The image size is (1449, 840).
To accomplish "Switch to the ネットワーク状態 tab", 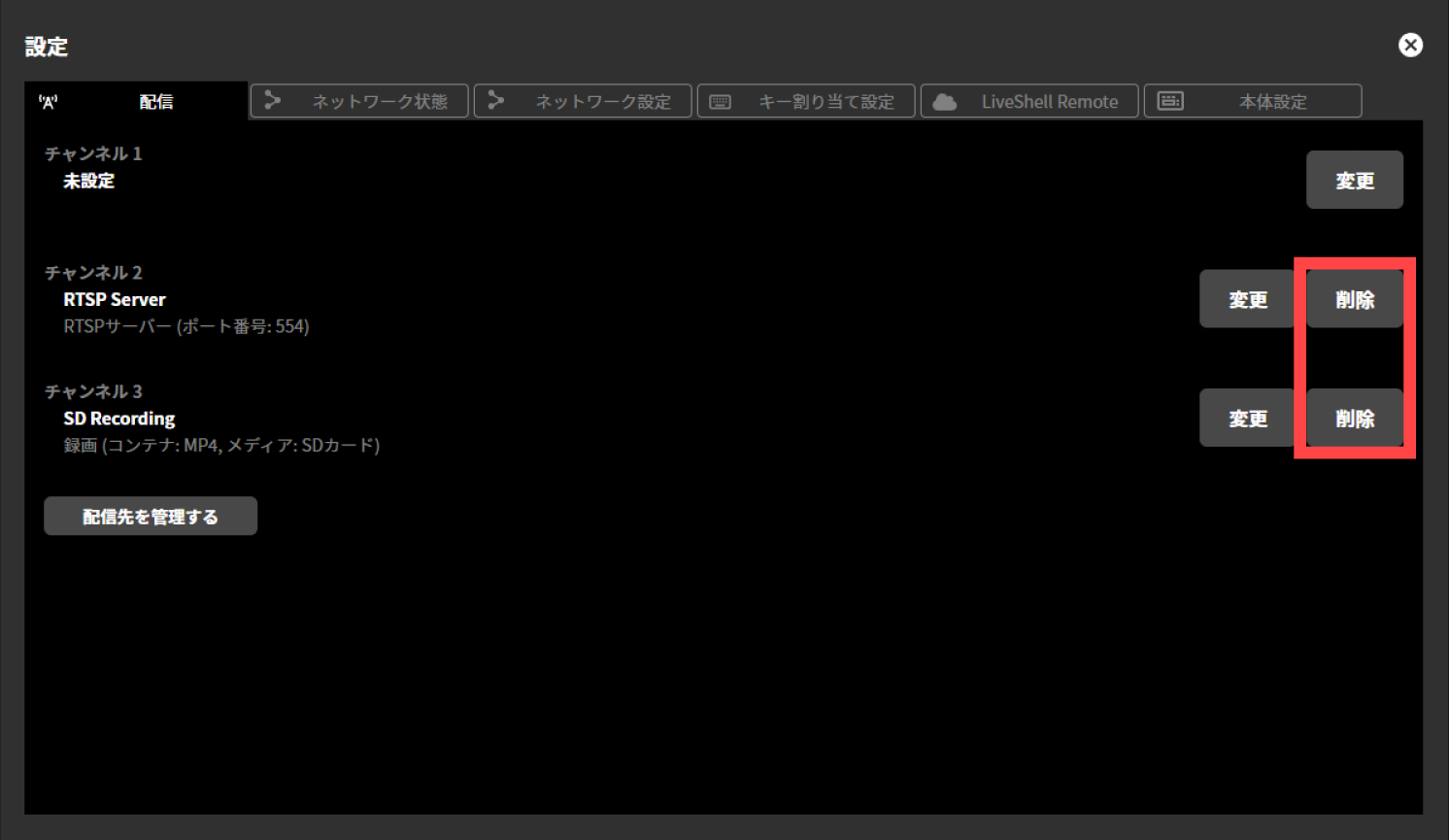I will [359, 100].
